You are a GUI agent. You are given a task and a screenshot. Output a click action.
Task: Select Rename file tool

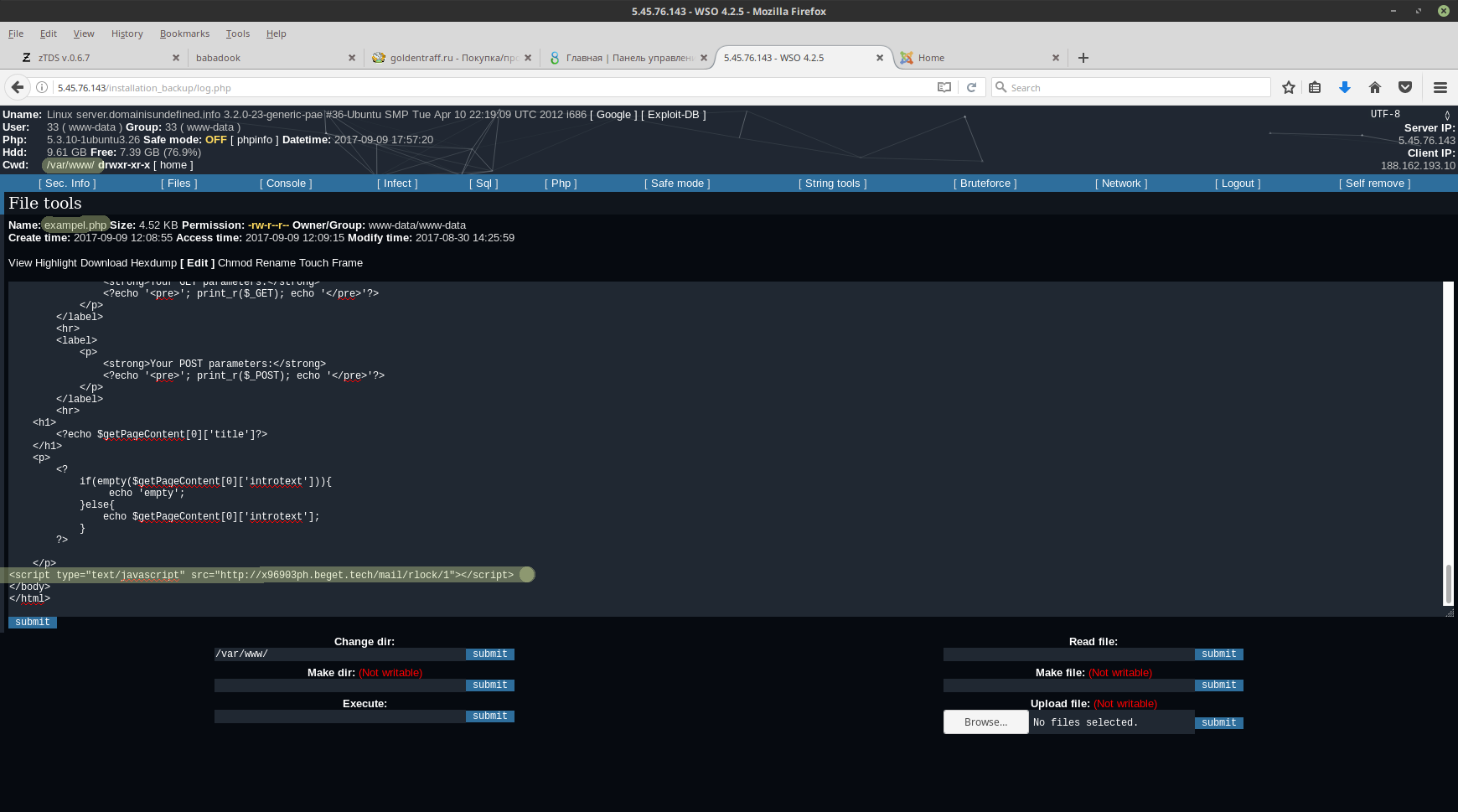(x=276, y=263)
